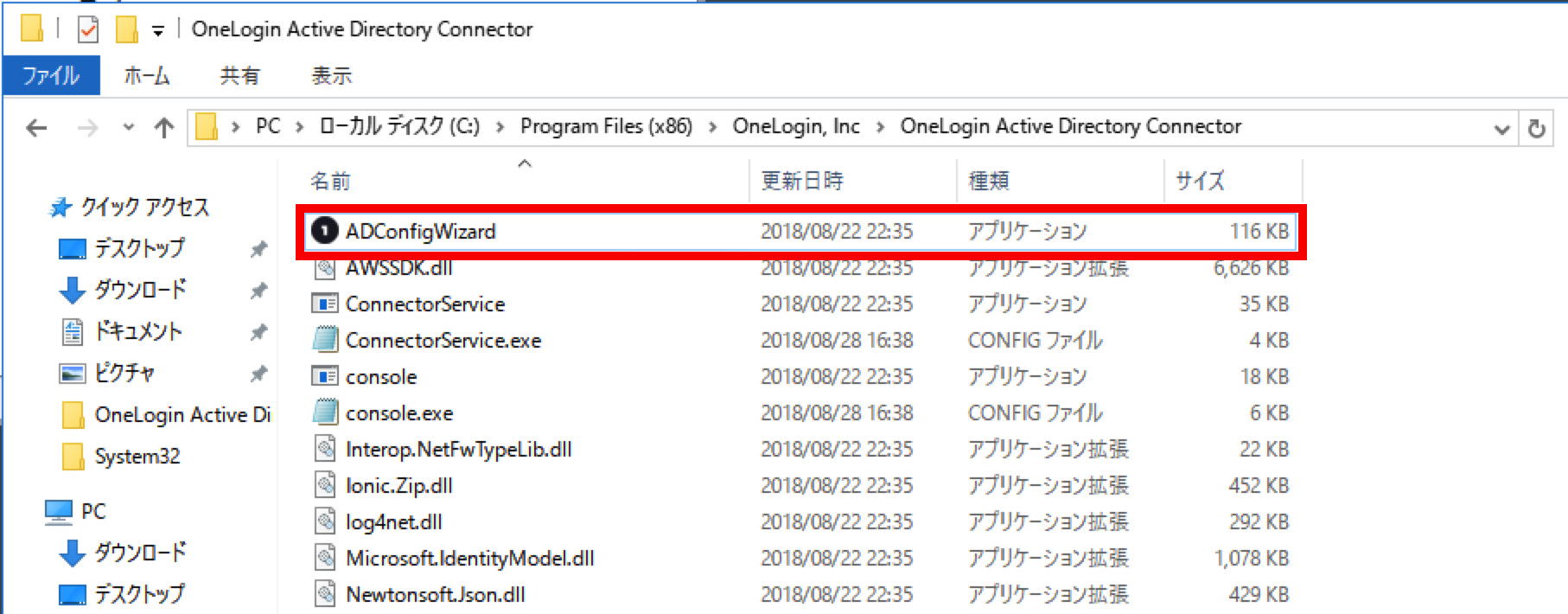
Task: Click the Forward navigation arrow
Action: pyautogui.click(x=87, y=129)
